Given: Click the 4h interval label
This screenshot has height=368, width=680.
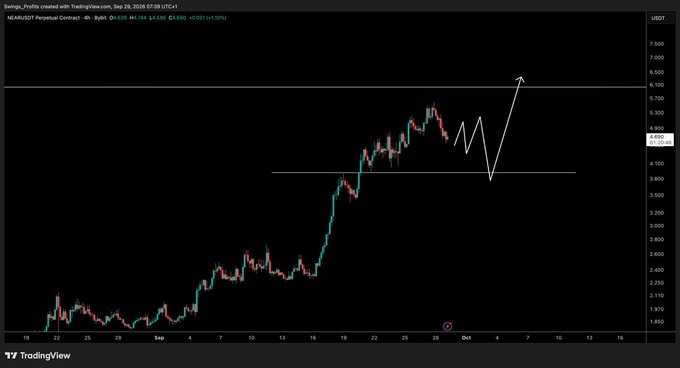Looking at the screenshot, I should (x=87, y=18).
